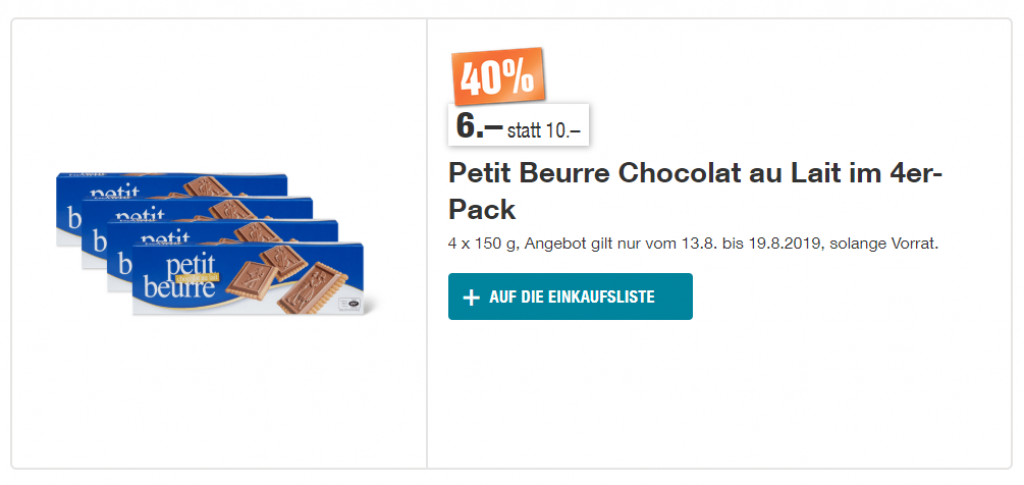The width and height of the screenshot is (1024, 485).
Task: Click the word "Pack" in the title
Action: click(x=482, y=209)
